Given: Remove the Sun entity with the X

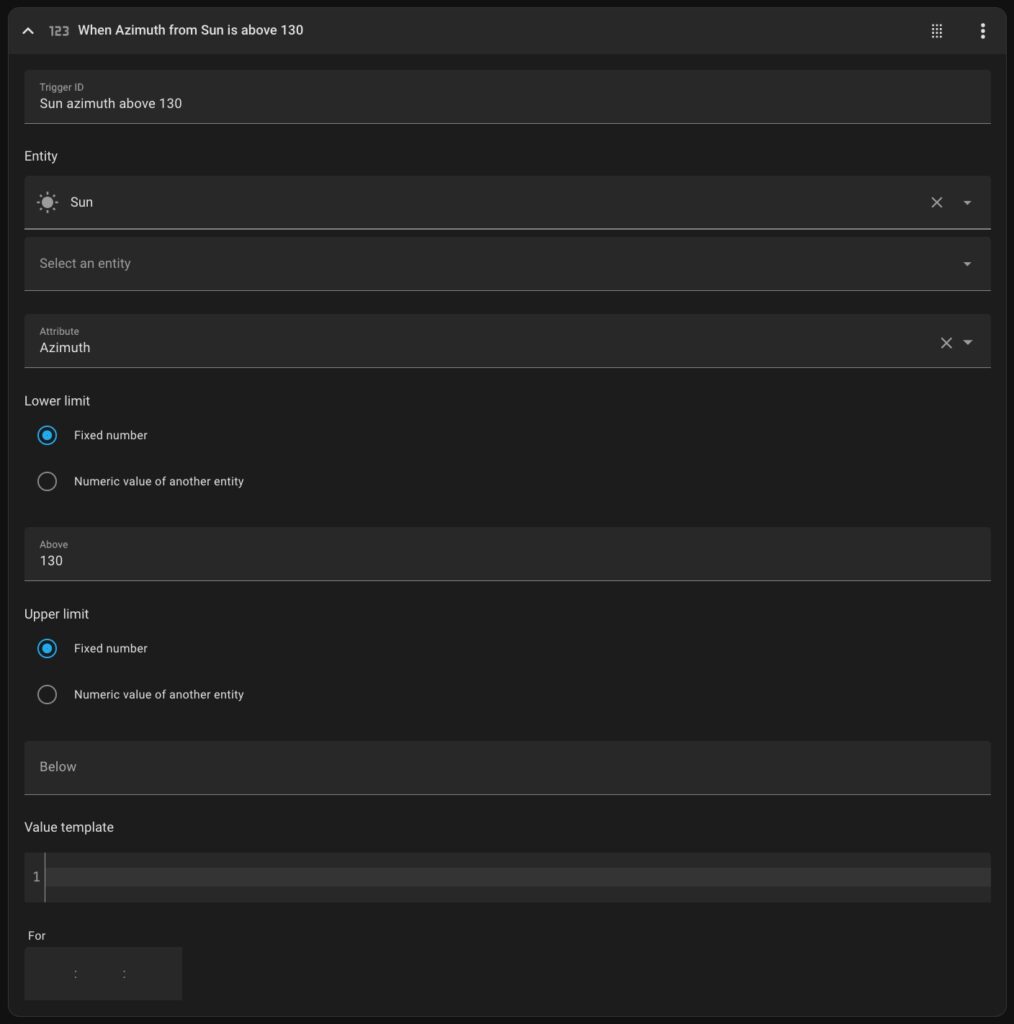Looking at the screenshot, I should [x=936, y=202].
